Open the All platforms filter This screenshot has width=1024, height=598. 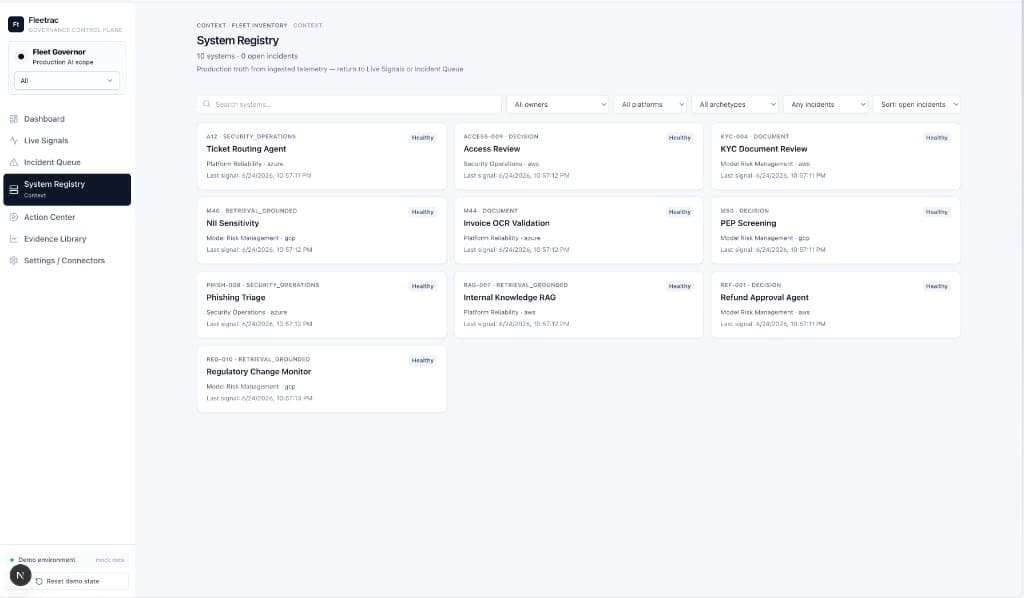click(x=650, y=104)
